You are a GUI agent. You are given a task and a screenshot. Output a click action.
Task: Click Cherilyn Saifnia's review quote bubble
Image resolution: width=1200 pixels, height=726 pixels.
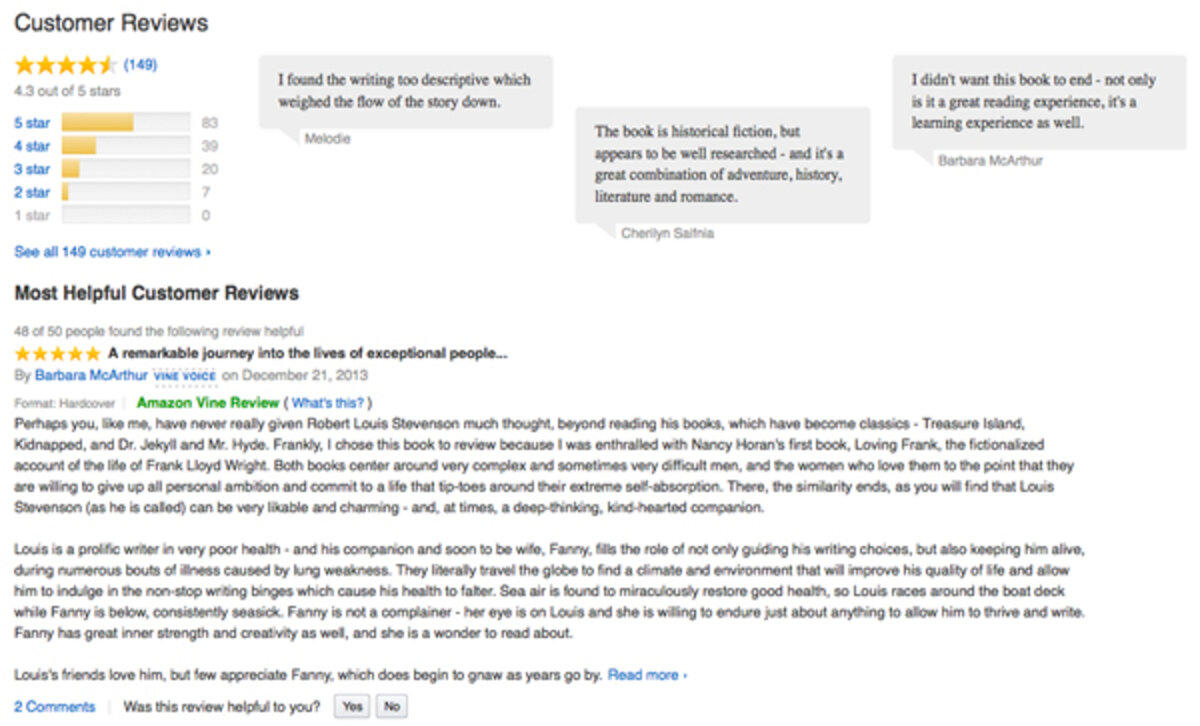[721, 164]
